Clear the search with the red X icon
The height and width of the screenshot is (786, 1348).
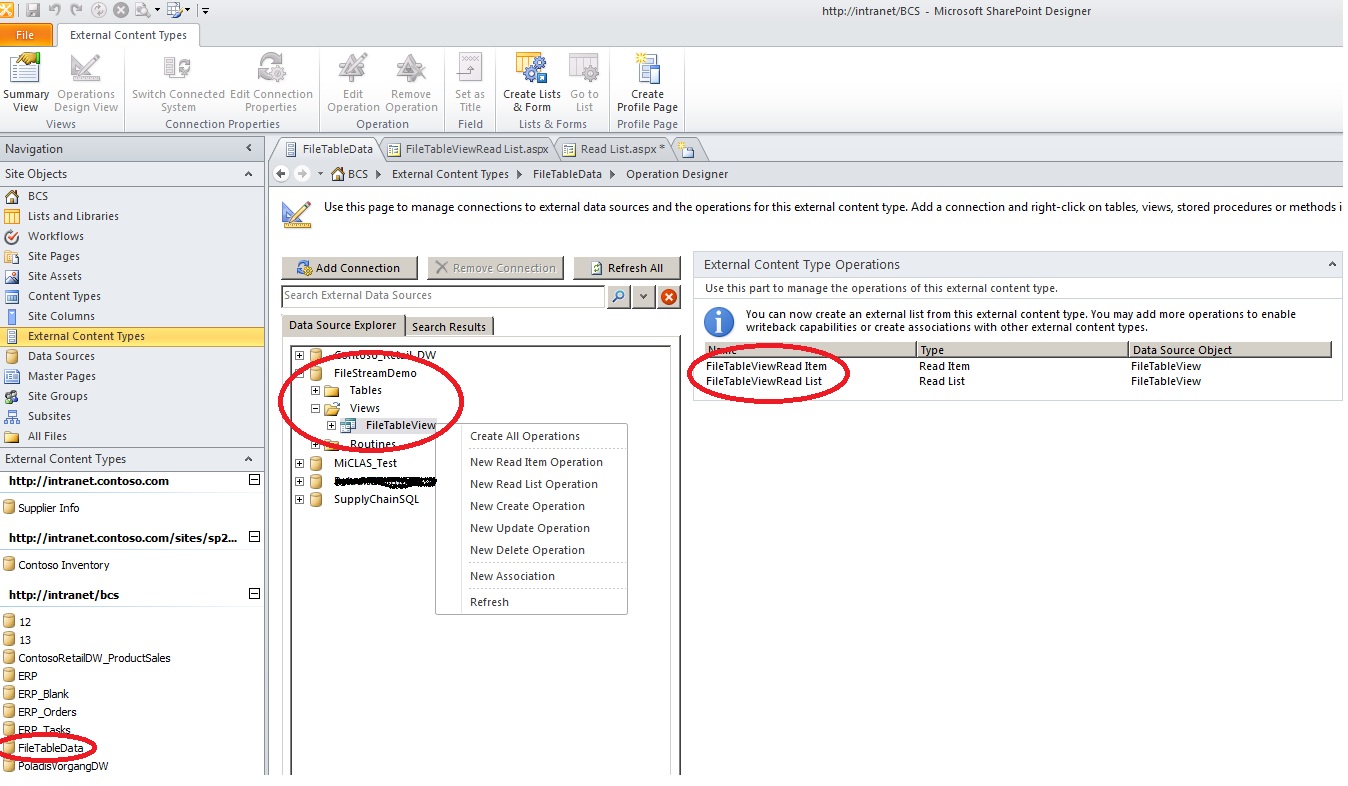tap(669, 297)
